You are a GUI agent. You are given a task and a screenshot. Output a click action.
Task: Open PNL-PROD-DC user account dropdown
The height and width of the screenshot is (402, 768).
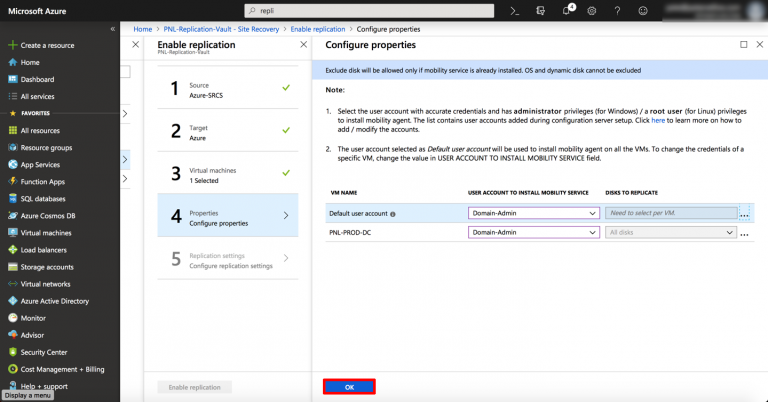click(534, 232)
